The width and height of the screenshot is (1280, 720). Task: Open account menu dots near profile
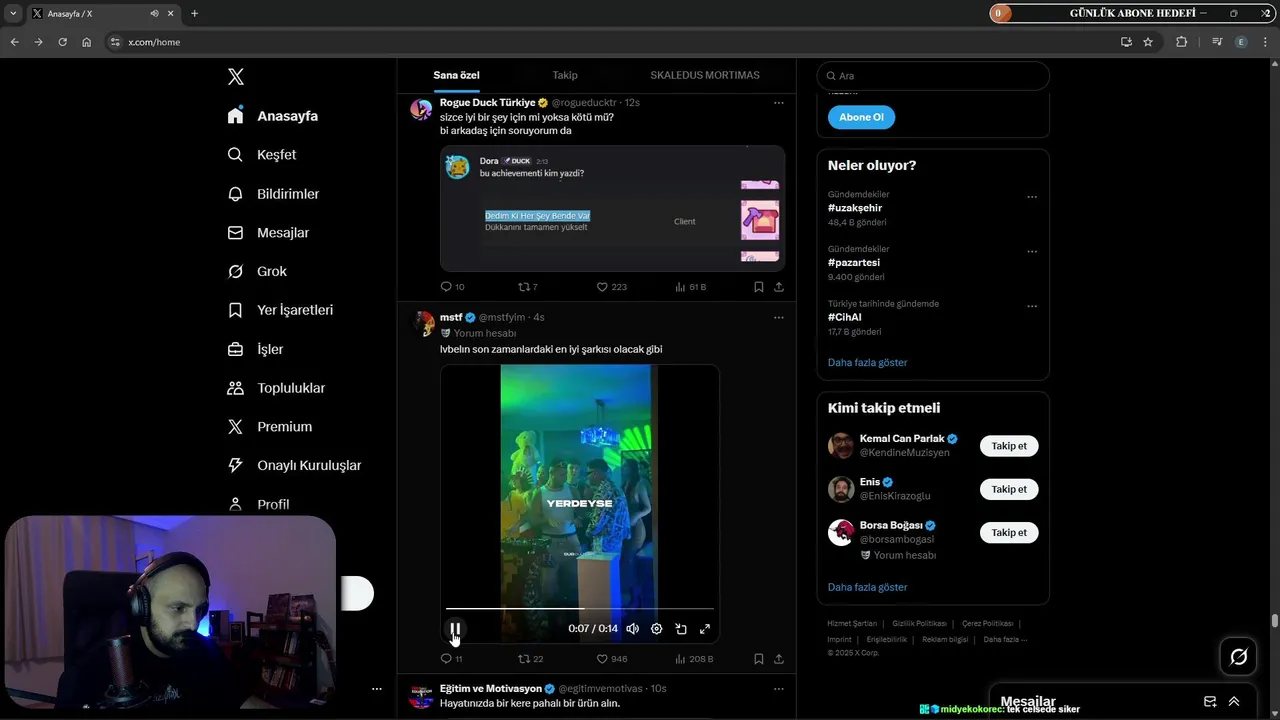tap(377, 689)
